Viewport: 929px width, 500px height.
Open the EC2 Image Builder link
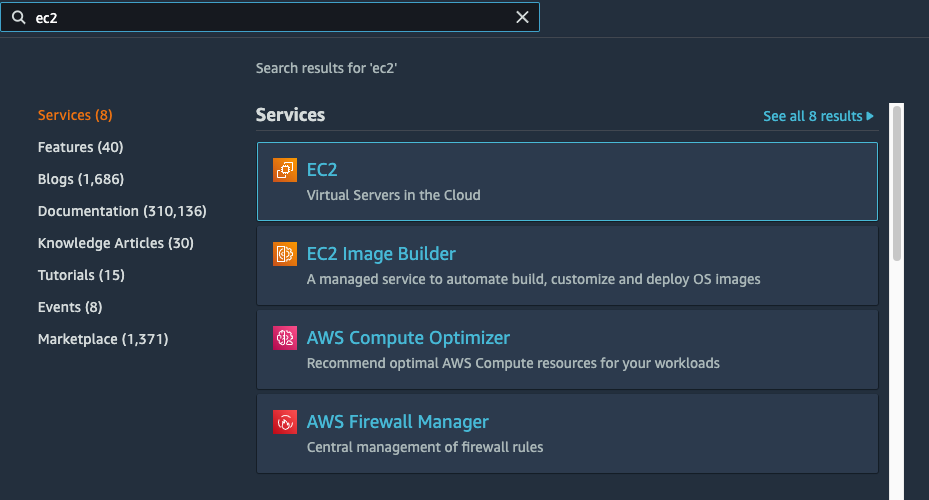[381, 254]
